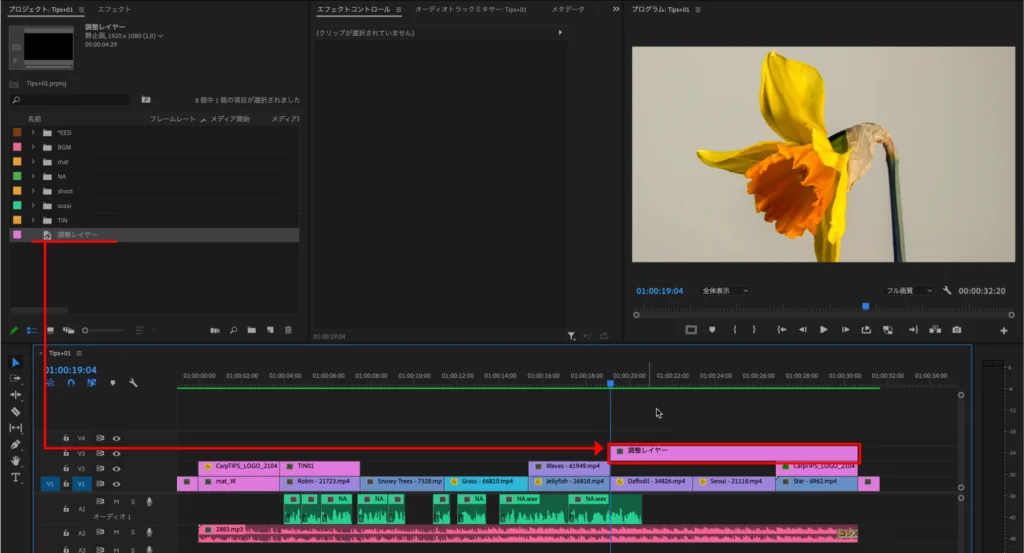
Task: Select the Ripple Edit tool
Action: 16,395
